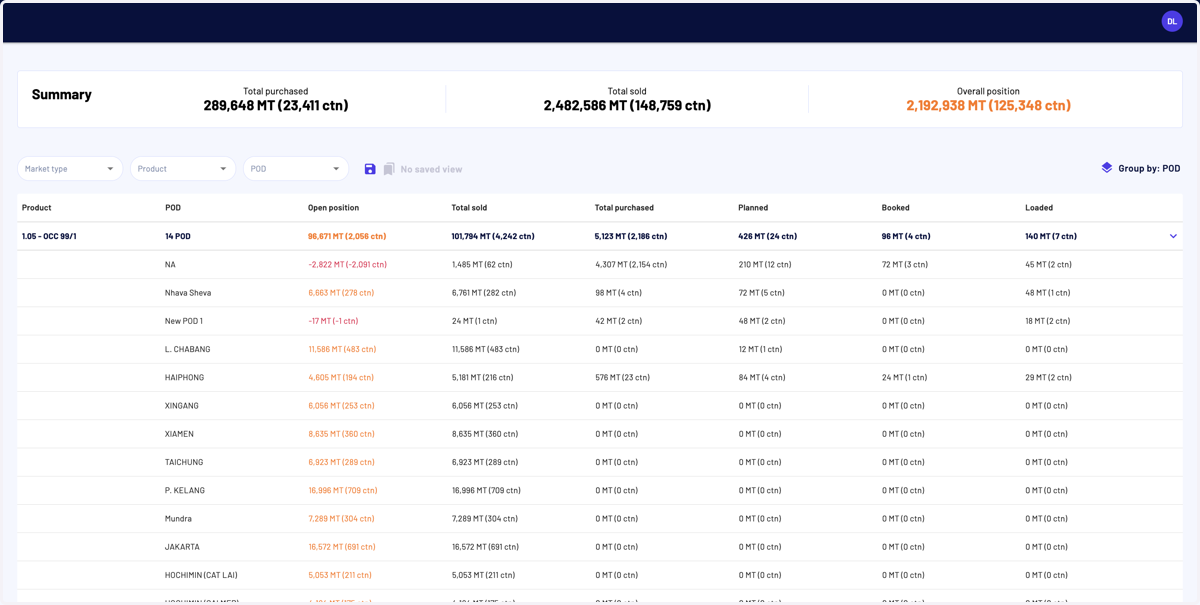Click the P. KELANG POD row
The image size is (1200, 605).
pos(600,491)
